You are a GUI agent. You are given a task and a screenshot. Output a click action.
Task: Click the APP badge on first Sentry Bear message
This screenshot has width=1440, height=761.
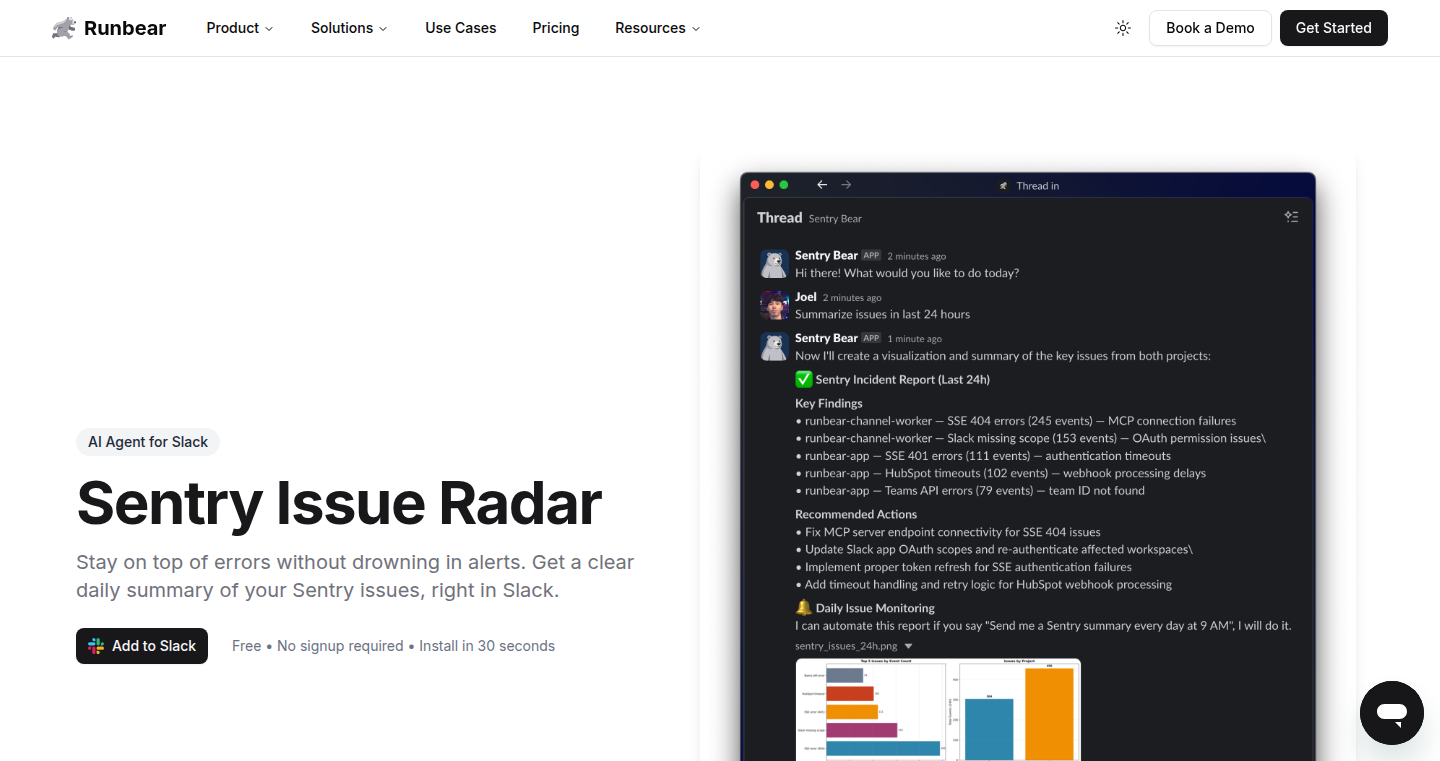(871, 255)
